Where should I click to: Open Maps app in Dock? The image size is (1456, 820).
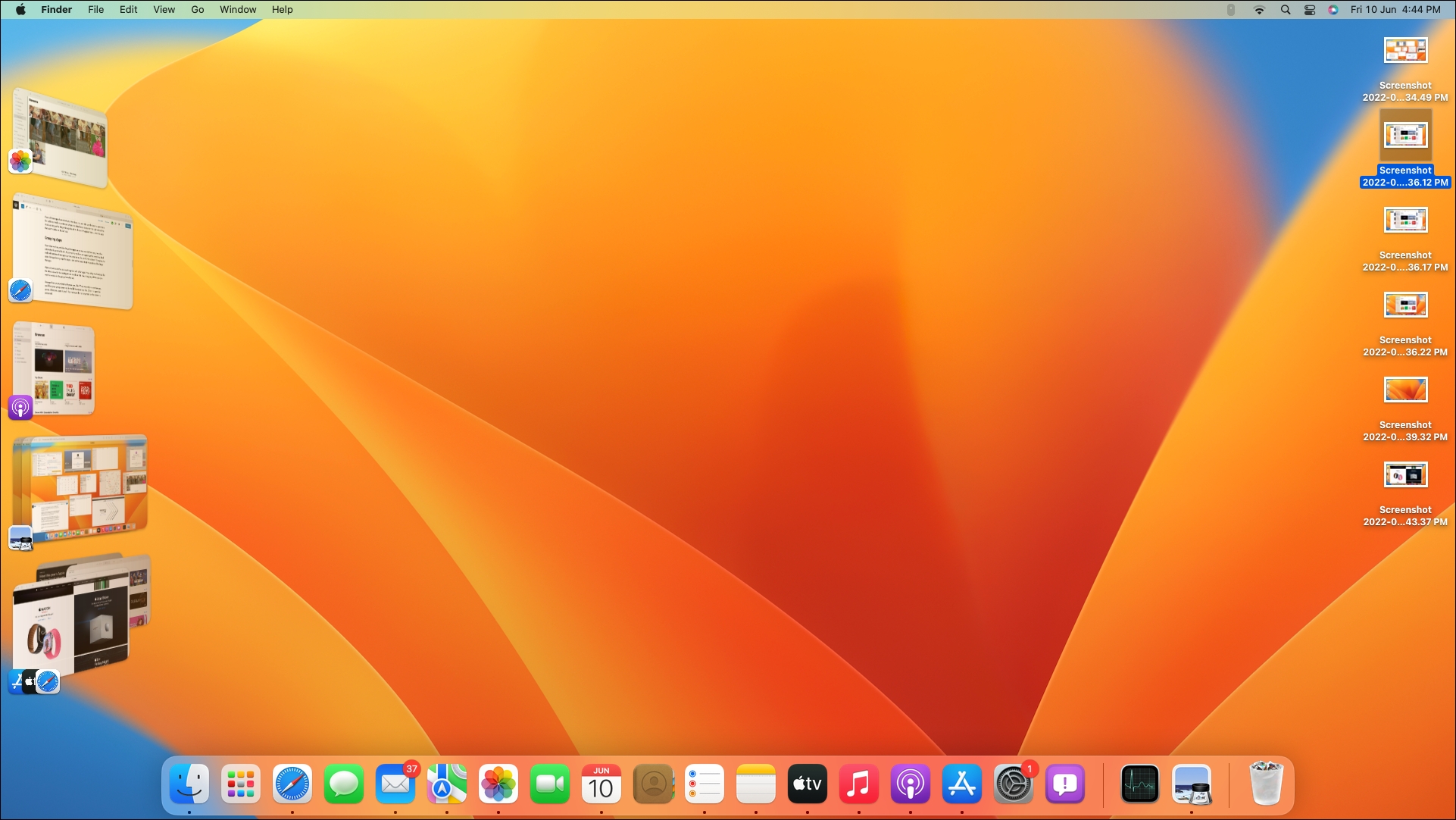(x=447, y=784)
